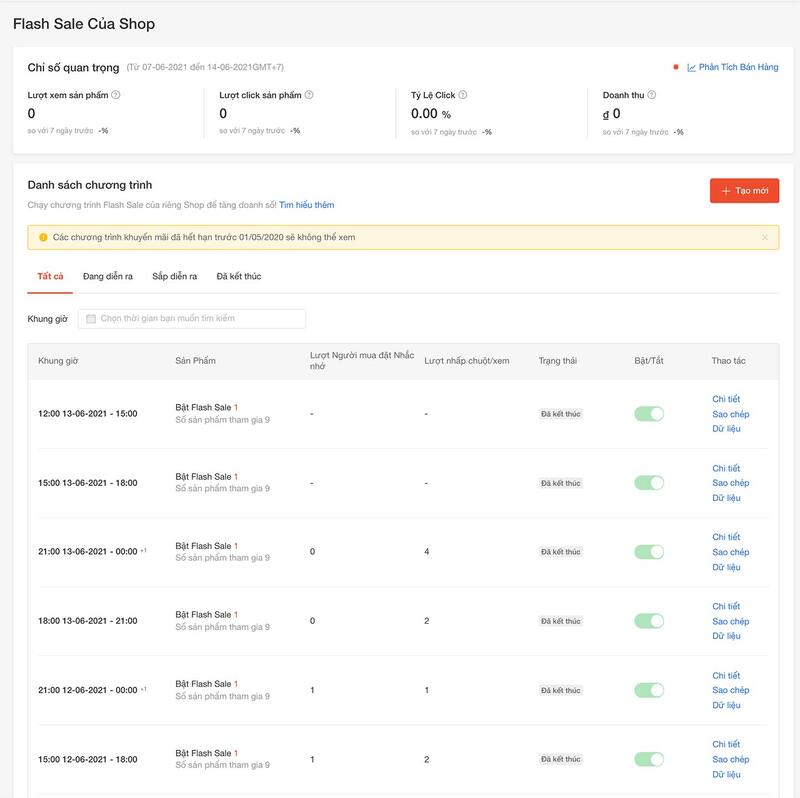Click calendar icon in Khung giờ field
The image size is (800, 798).
(91, 318)
